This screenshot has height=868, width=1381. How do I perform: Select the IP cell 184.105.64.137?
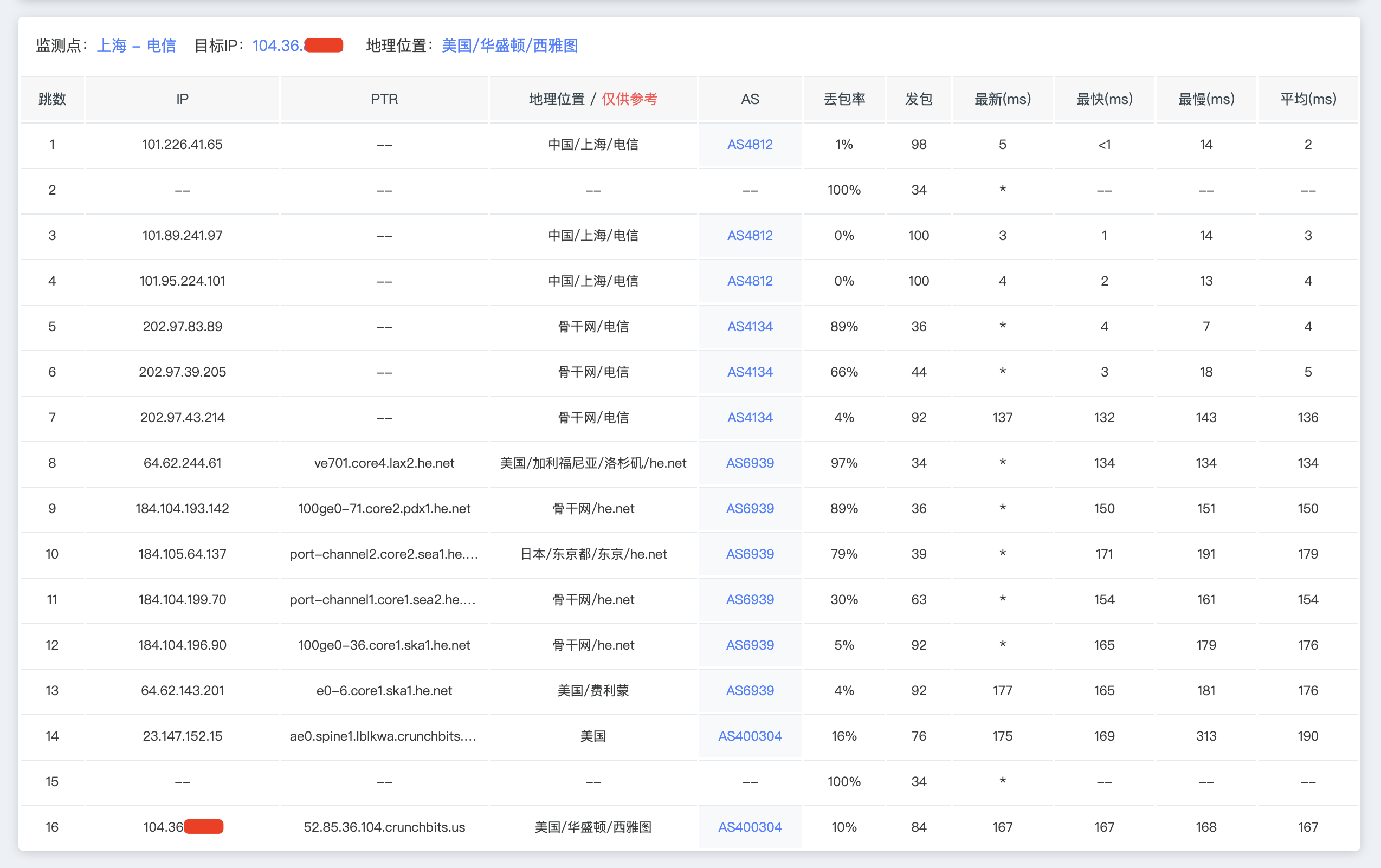pos(182,554)
